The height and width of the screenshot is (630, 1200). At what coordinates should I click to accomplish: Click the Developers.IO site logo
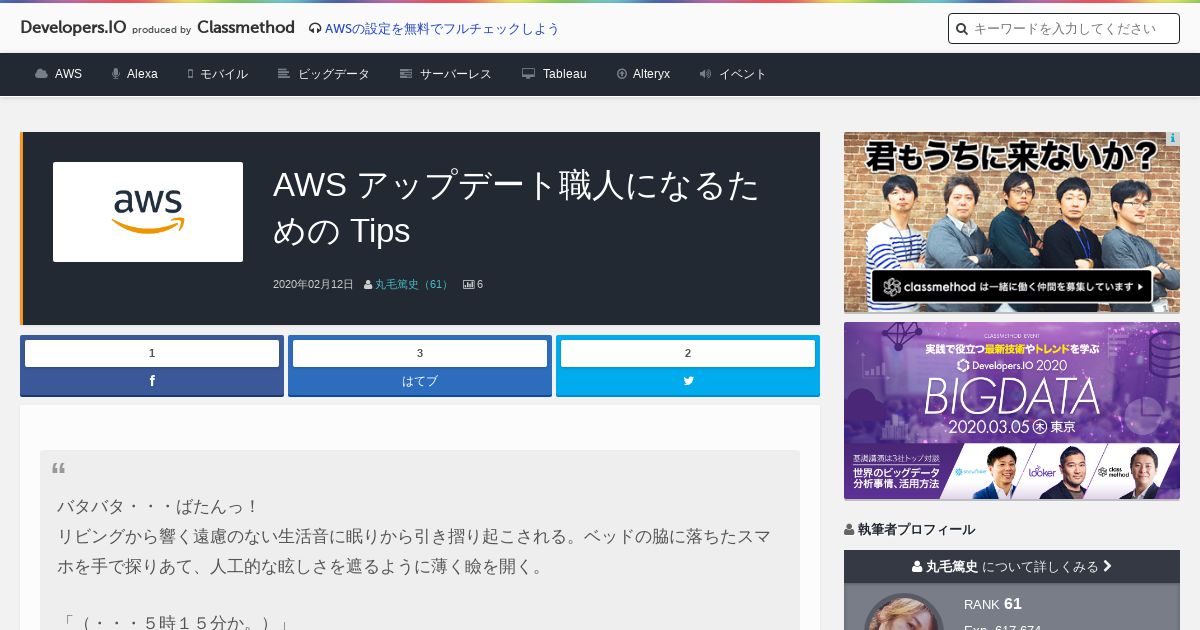[73, 28]
